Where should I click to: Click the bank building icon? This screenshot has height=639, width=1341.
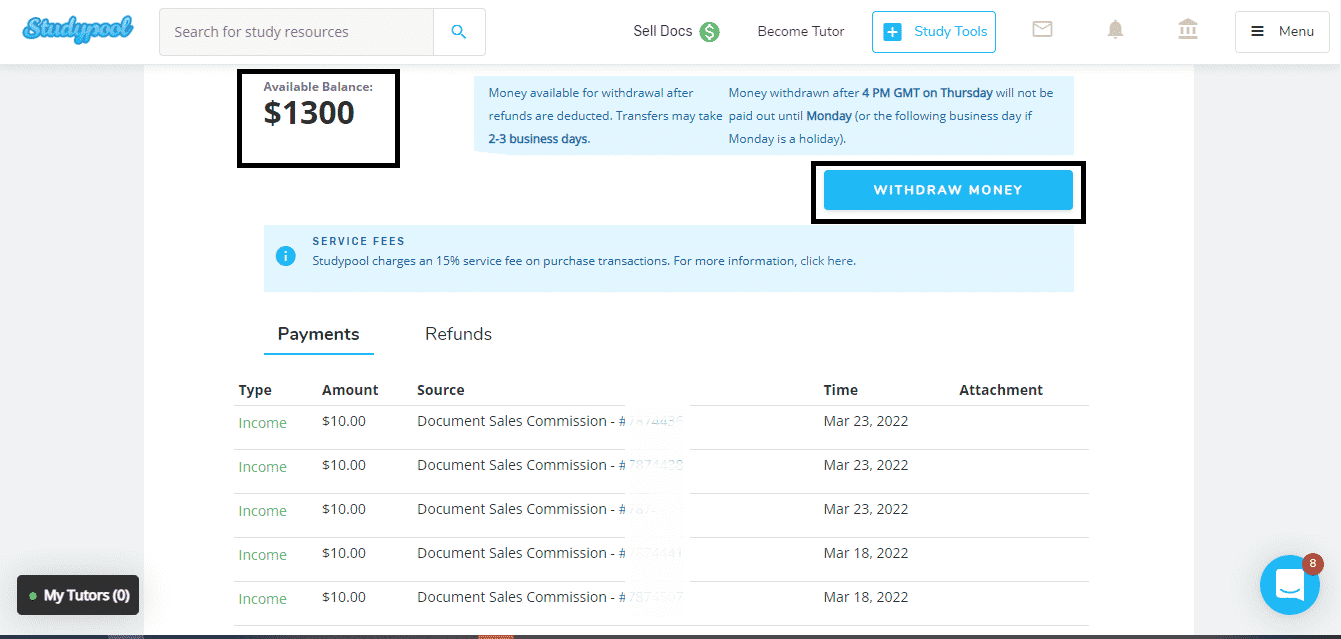pos(1188,30)
